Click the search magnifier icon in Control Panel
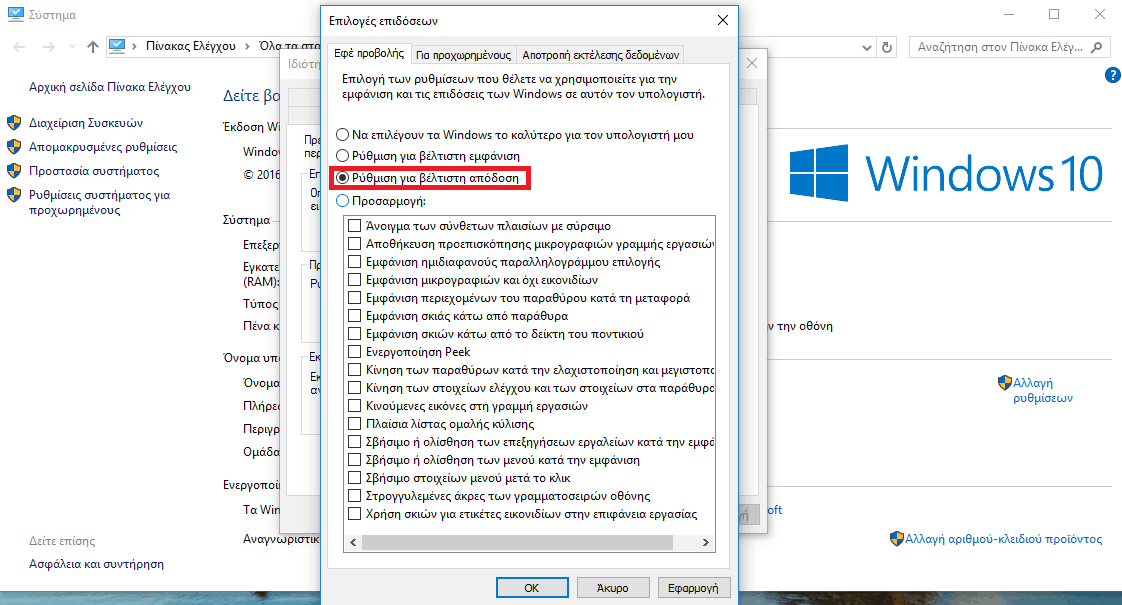 pyautogui.click(x=1096, y=47)
